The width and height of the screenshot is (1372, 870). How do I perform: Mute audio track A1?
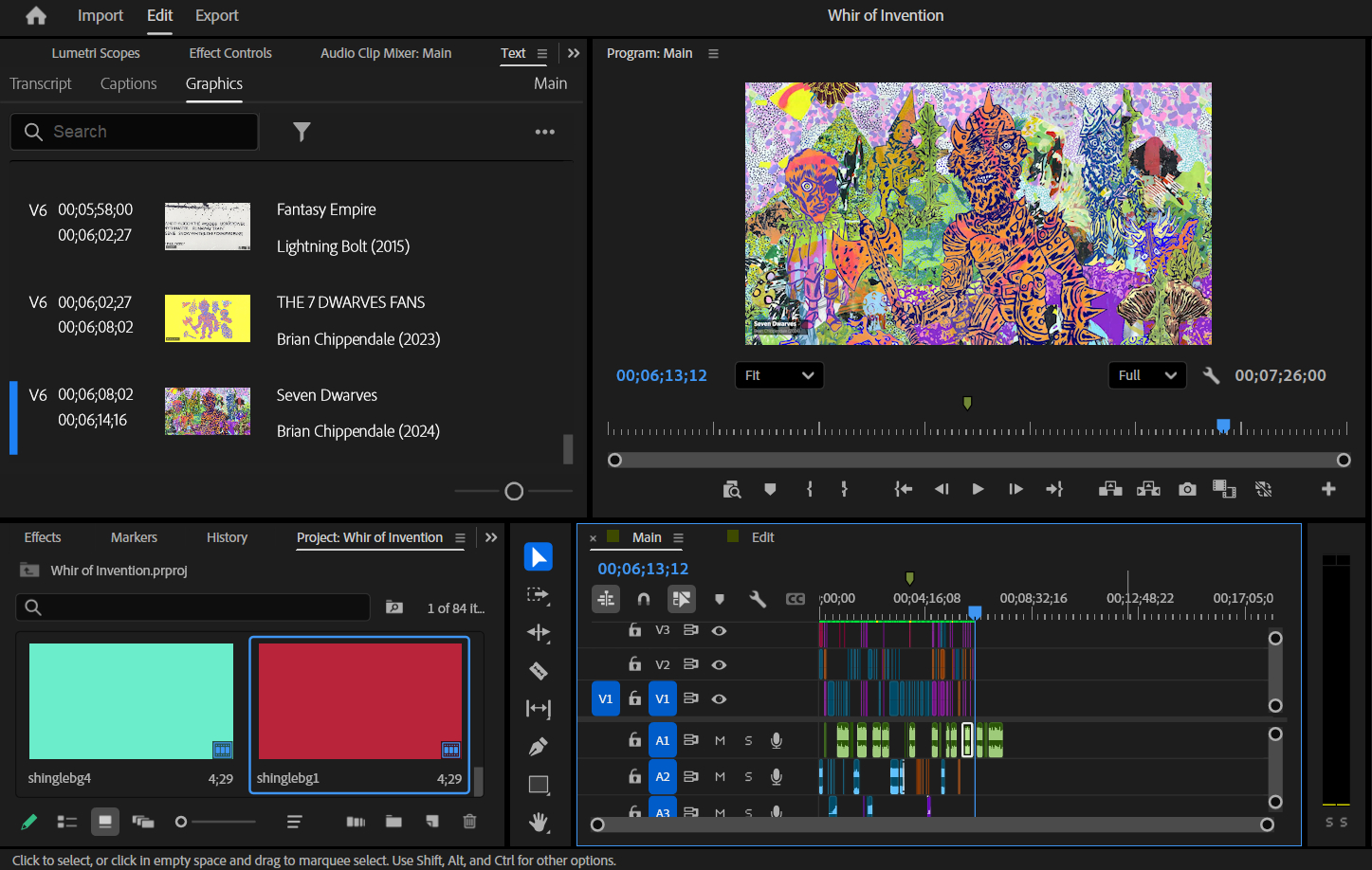[720, 740]
